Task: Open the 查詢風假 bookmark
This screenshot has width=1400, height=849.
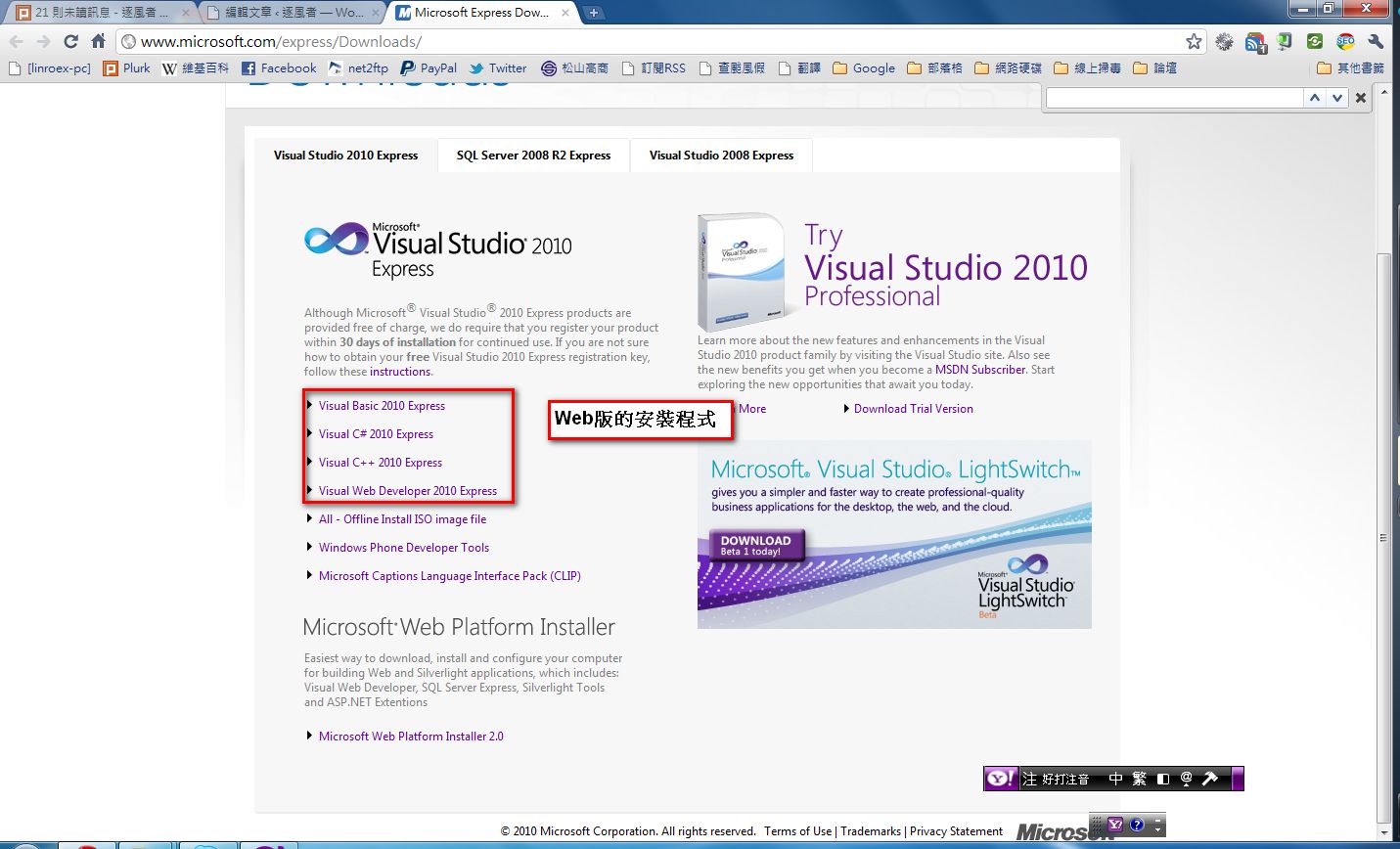Action: (732, 67)
